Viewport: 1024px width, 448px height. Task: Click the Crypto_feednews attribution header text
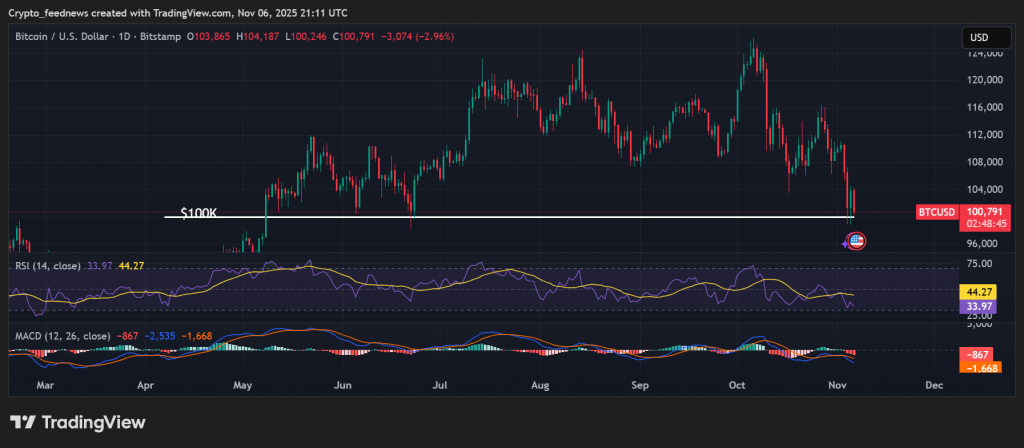pos(178,13)
